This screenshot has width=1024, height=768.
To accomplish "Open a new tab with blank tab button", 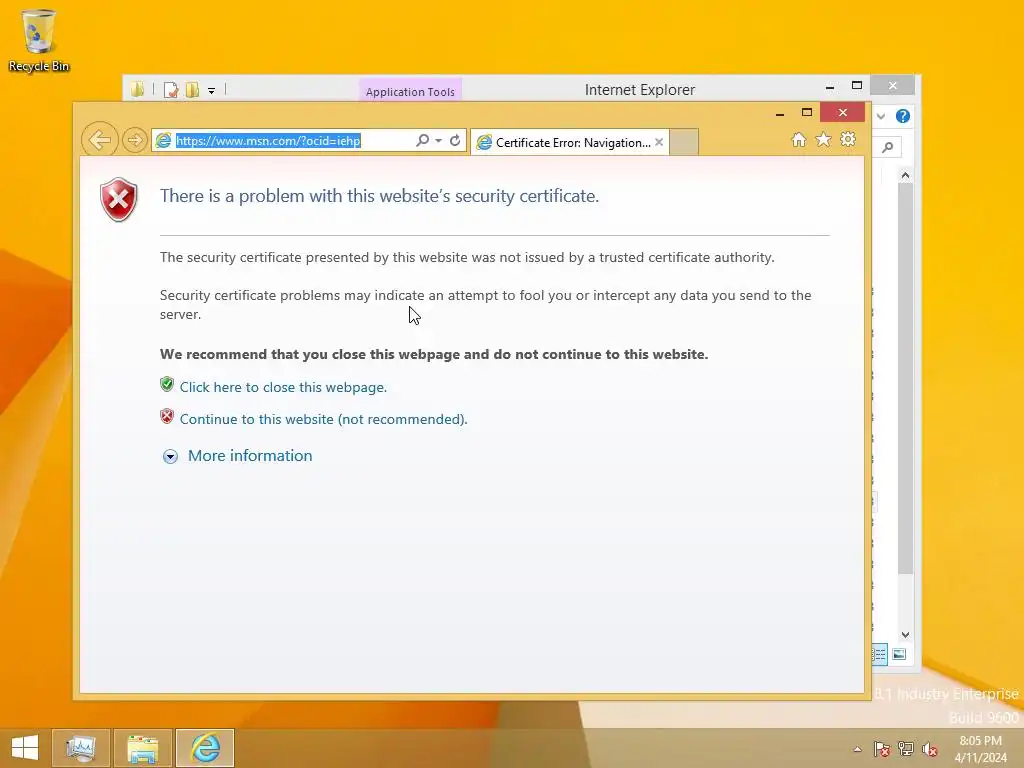I will tap(684, 142).
